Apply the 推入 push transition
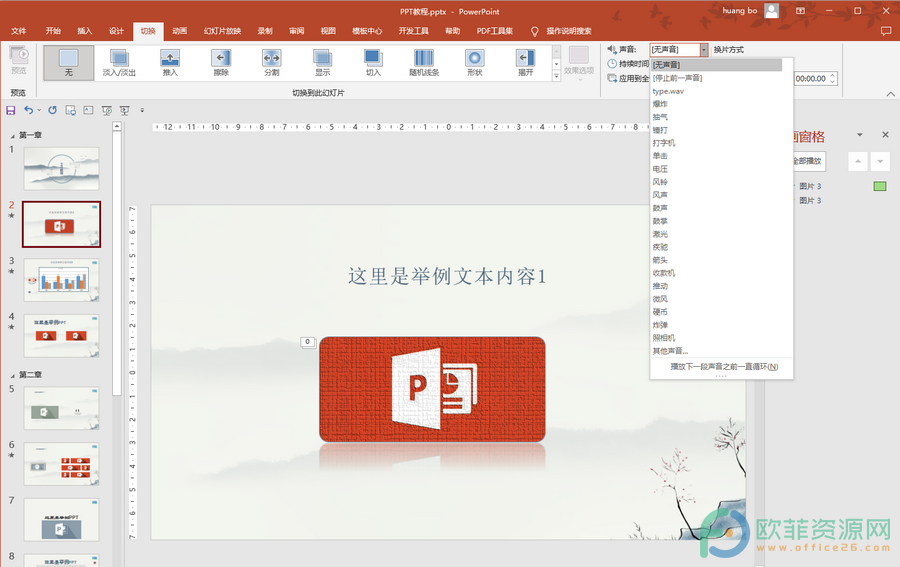The height and width of the screenshot is (567, 900). [x=170, y=63]
